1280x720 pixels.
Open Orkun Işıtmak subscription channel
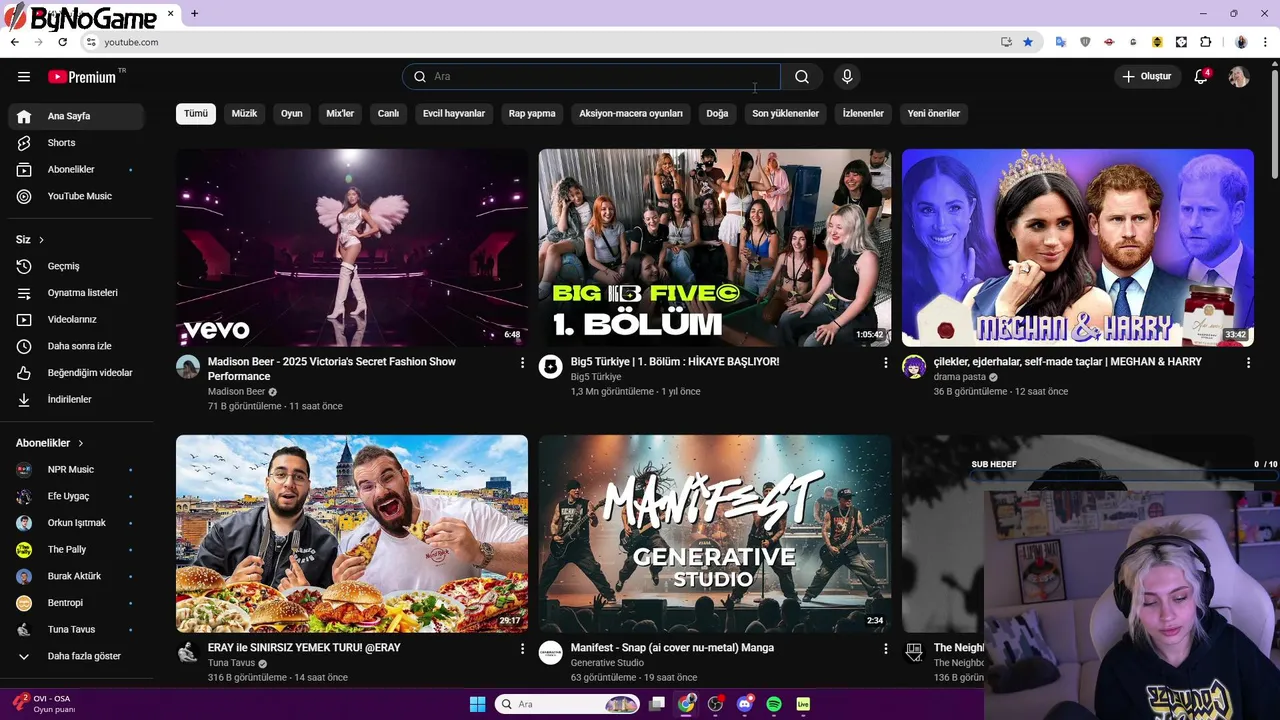76,523
